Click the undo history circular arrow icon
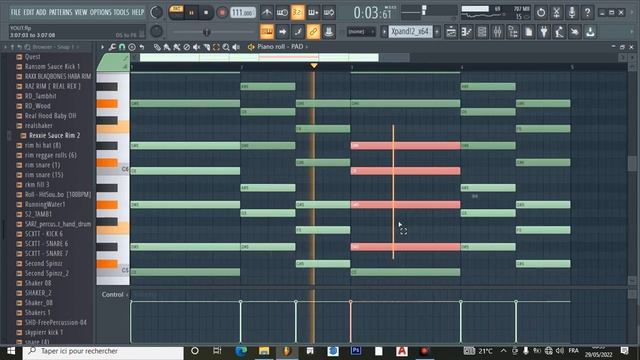This screenshot has height=360, width=640. [x=541, y=13]
